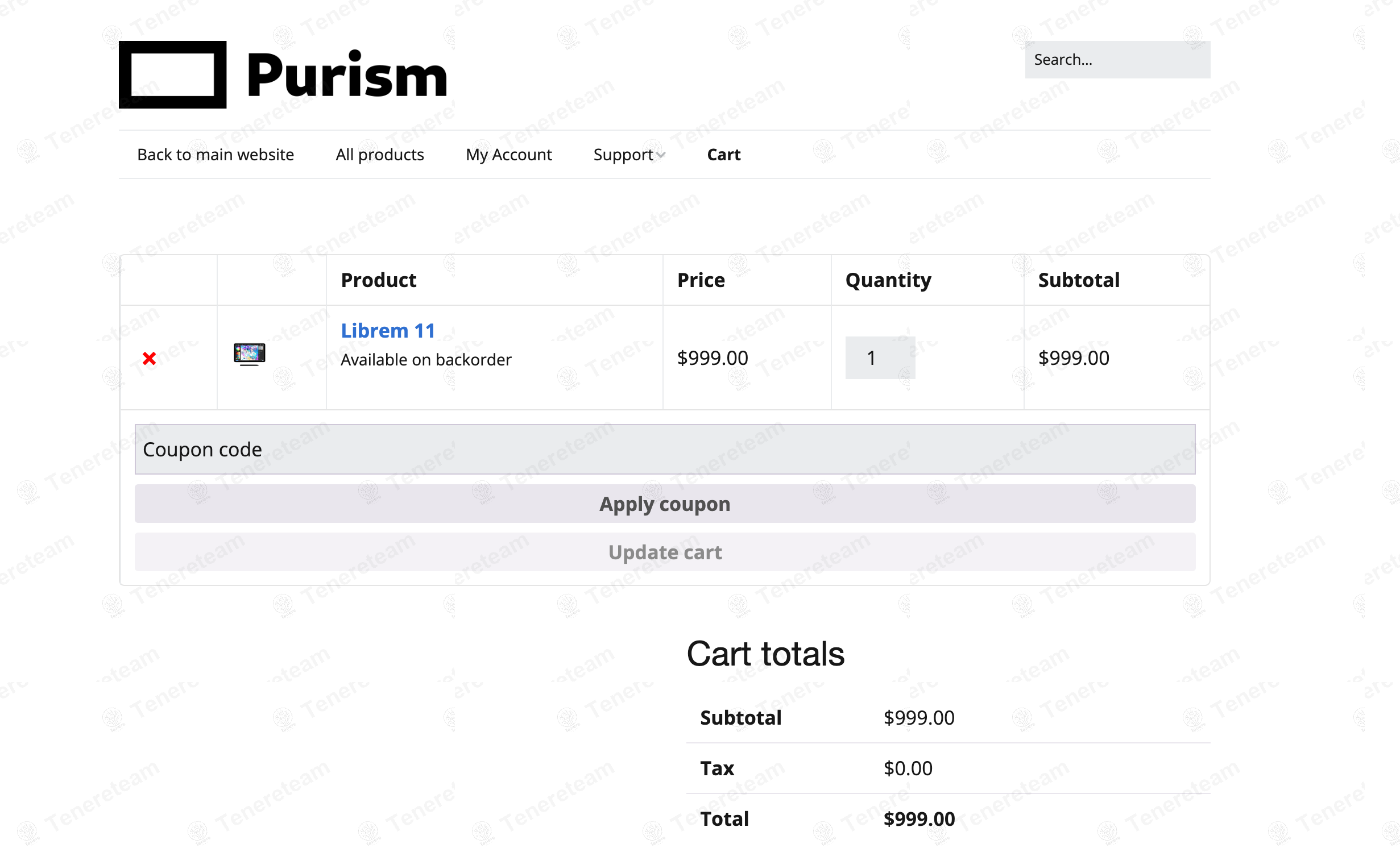Click the Tax label in cart totals
The height and width of the screenshot is (848, 1400).
(x=717, y=768)
